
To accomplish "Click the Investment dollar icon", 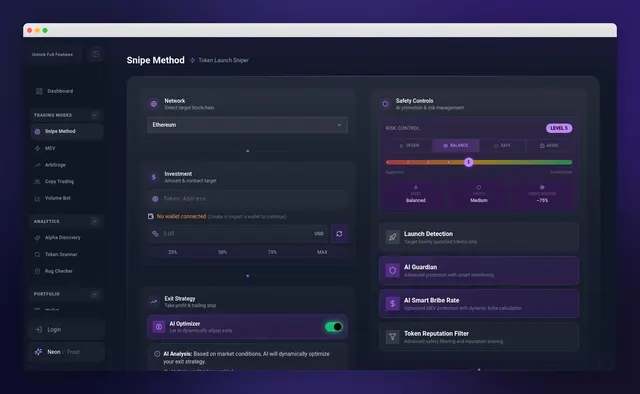I will pyautogui.click(x=154, y=177).
